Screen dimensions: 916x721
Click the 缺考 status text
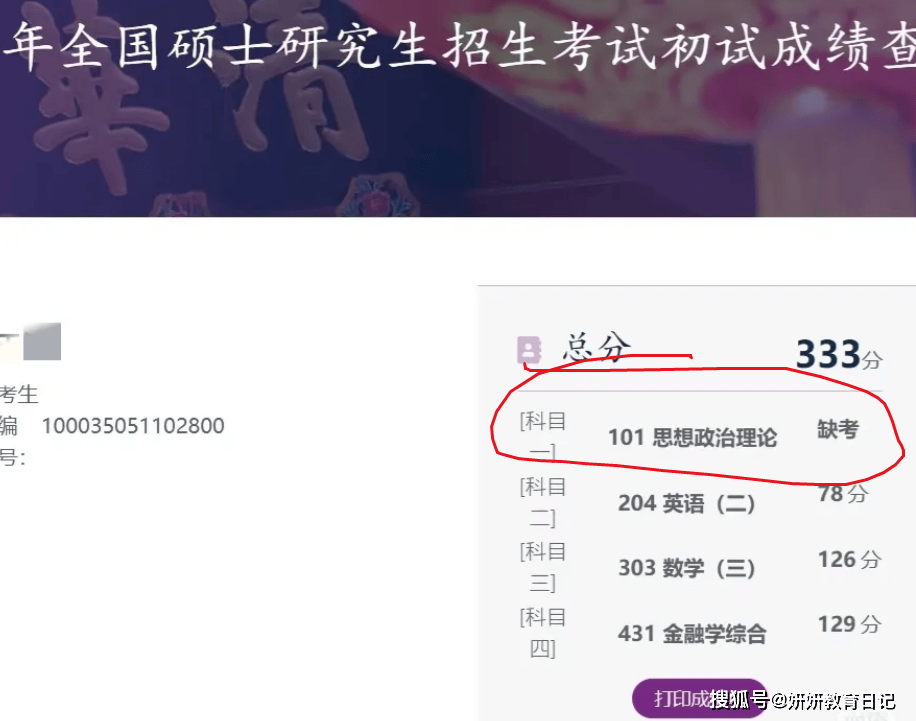click(838, 429)
